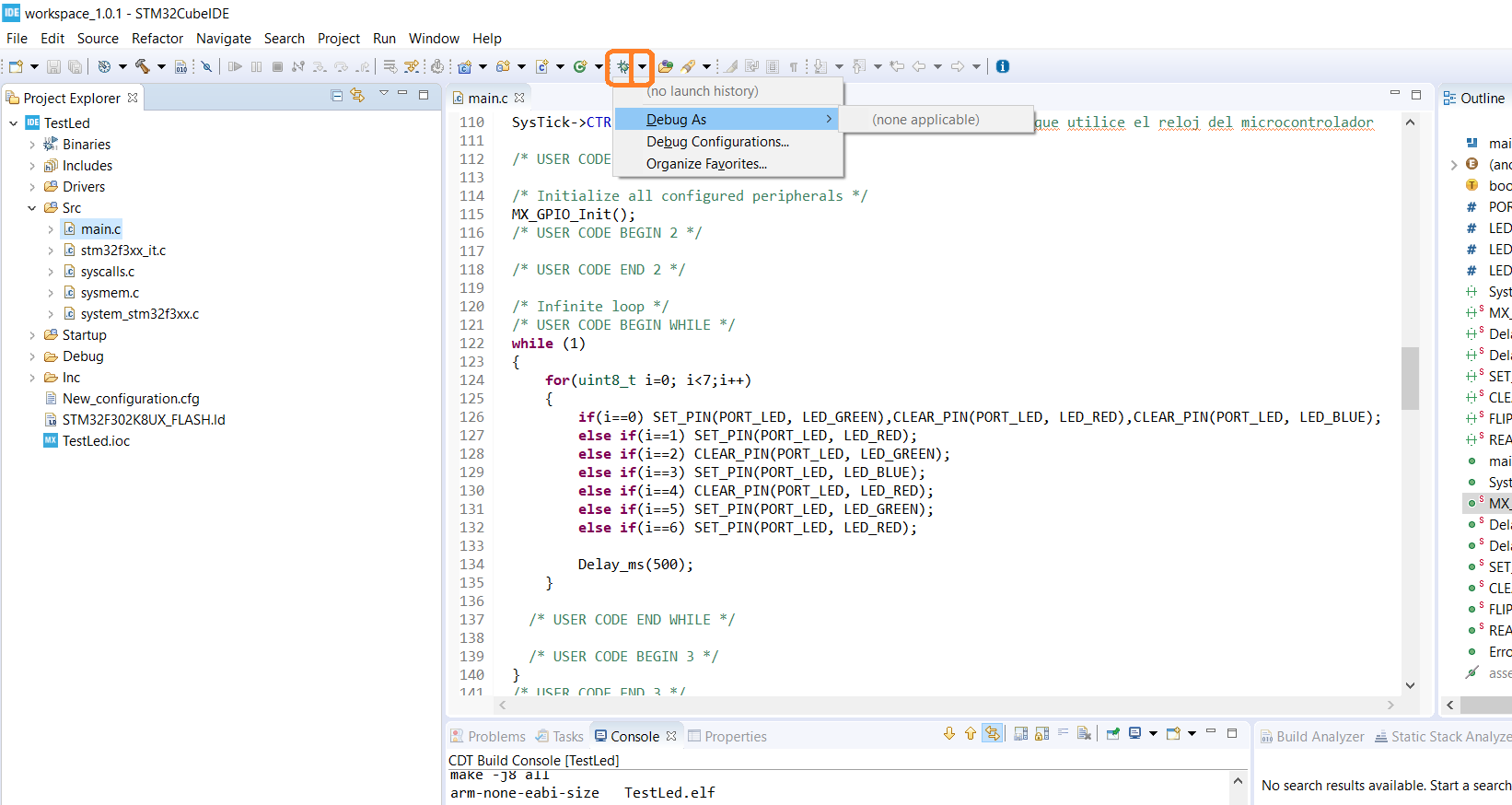Select syscalls.c file
The image size is (1512, 805).
pyautogui.click(x=108, y=272)
